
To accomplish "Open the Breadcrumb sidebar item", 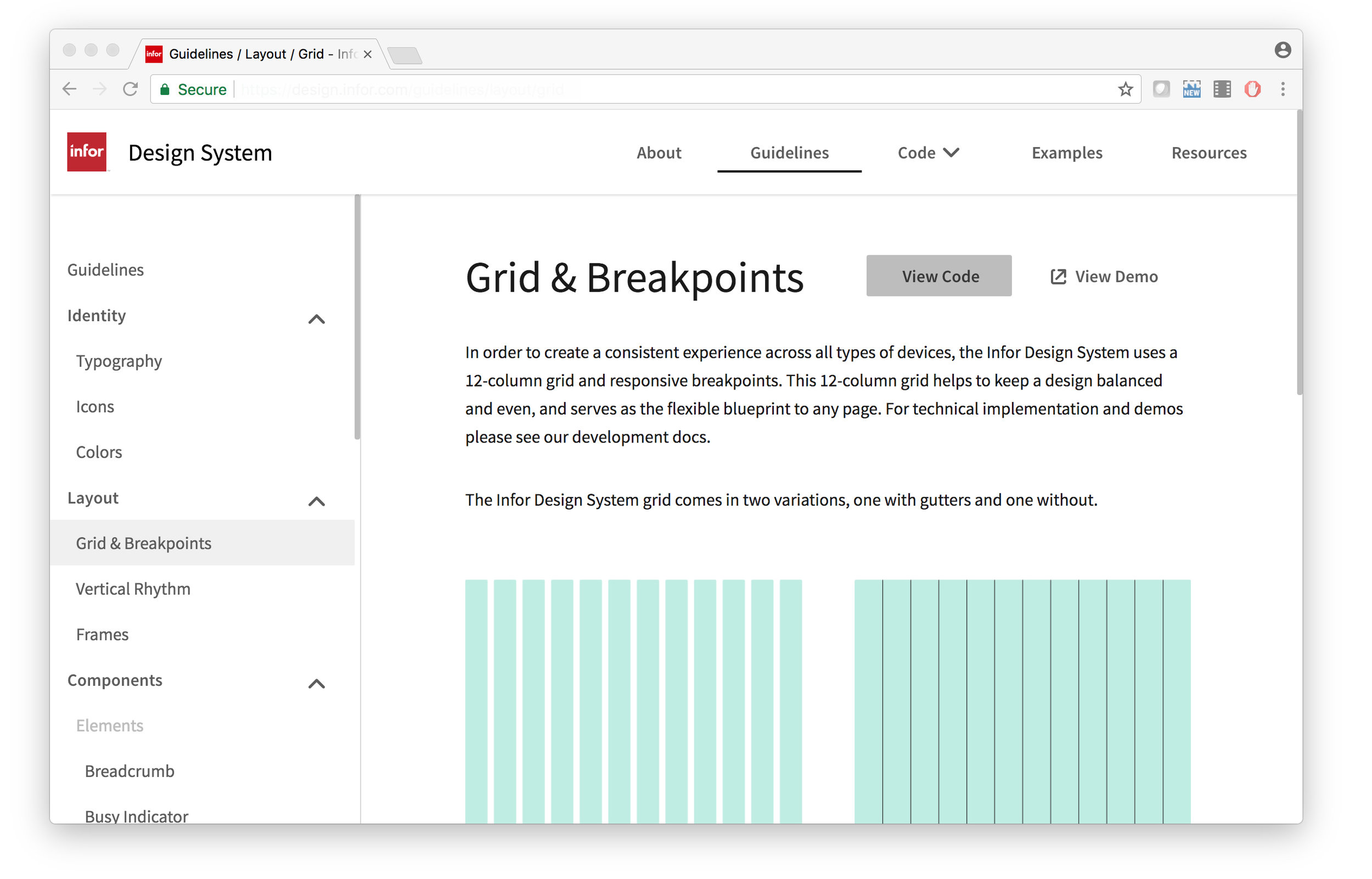I will [130, 772].
